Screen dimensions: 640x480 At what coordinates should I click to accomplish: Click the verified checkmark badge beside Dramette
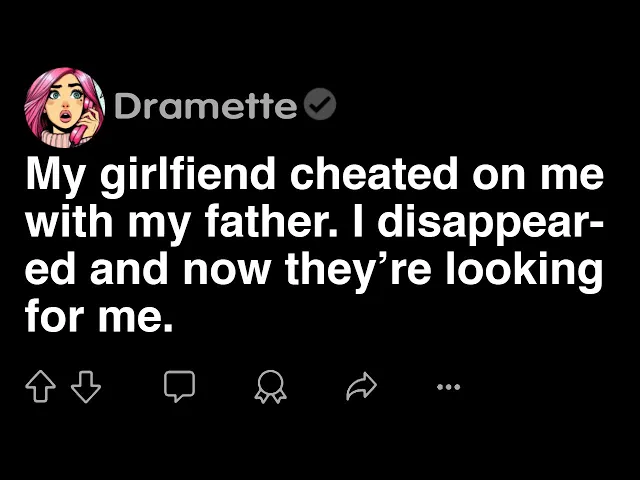click(323, 106)
